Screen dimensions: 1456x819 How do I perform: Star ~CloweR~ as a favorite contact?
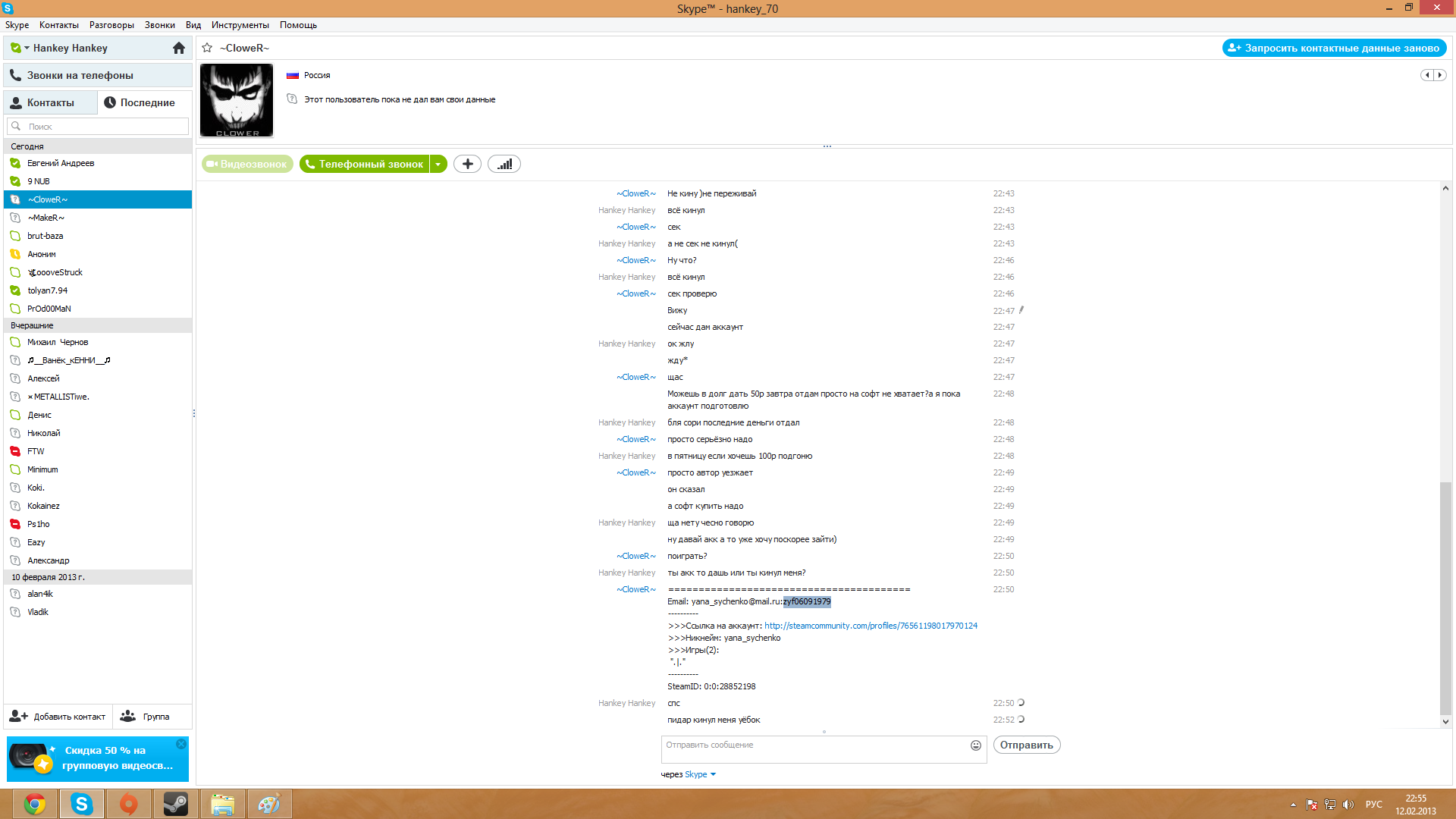coord(207,48)
